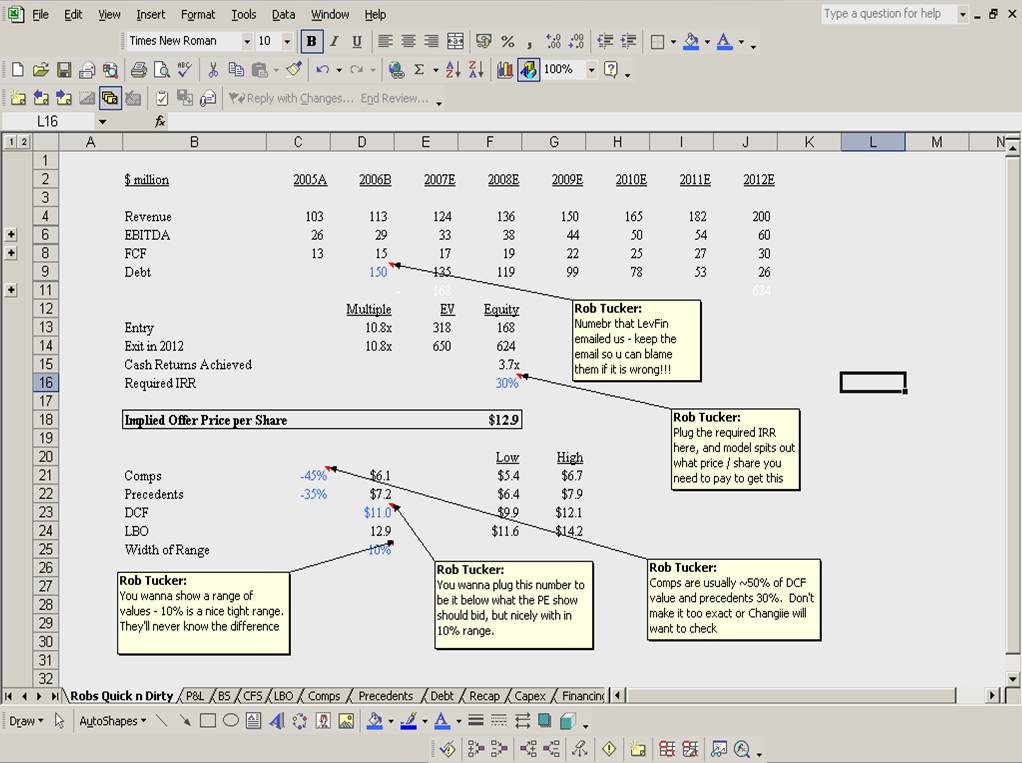Open a file with the folder icon

tap(40, 70)
